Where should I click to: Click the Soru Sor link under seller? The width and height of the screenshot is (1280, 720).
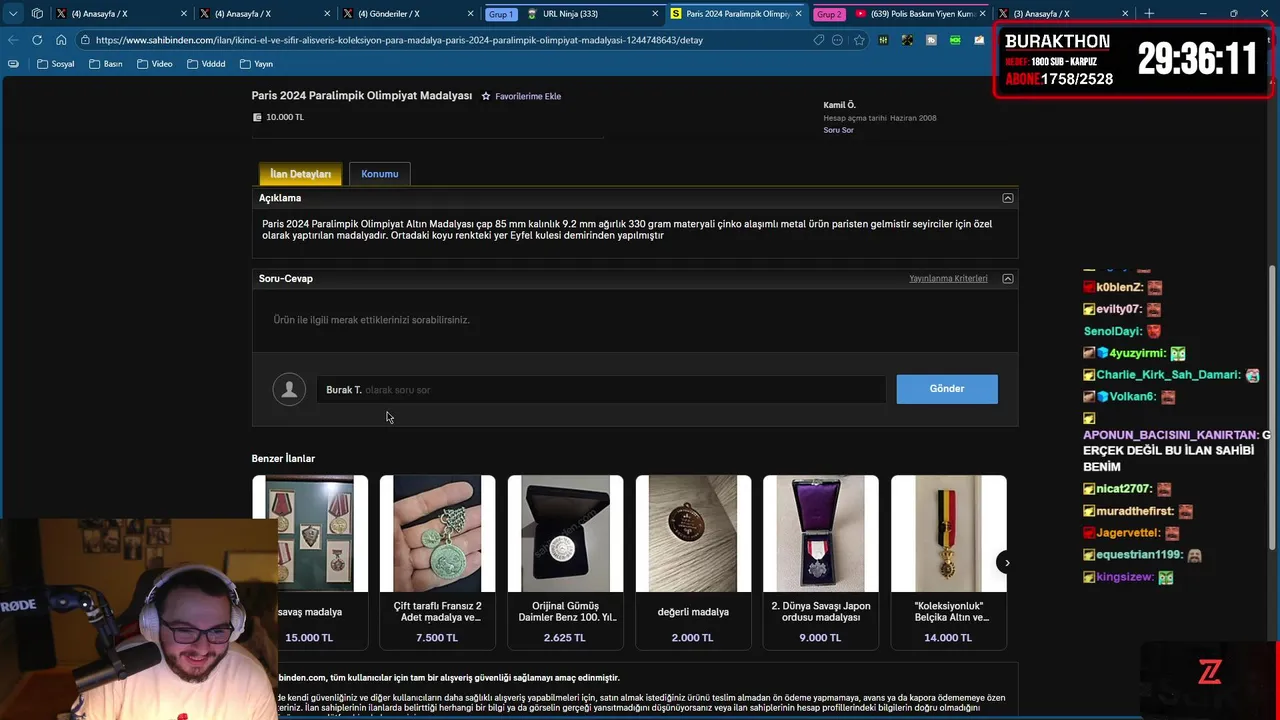(x=838, y=130)
